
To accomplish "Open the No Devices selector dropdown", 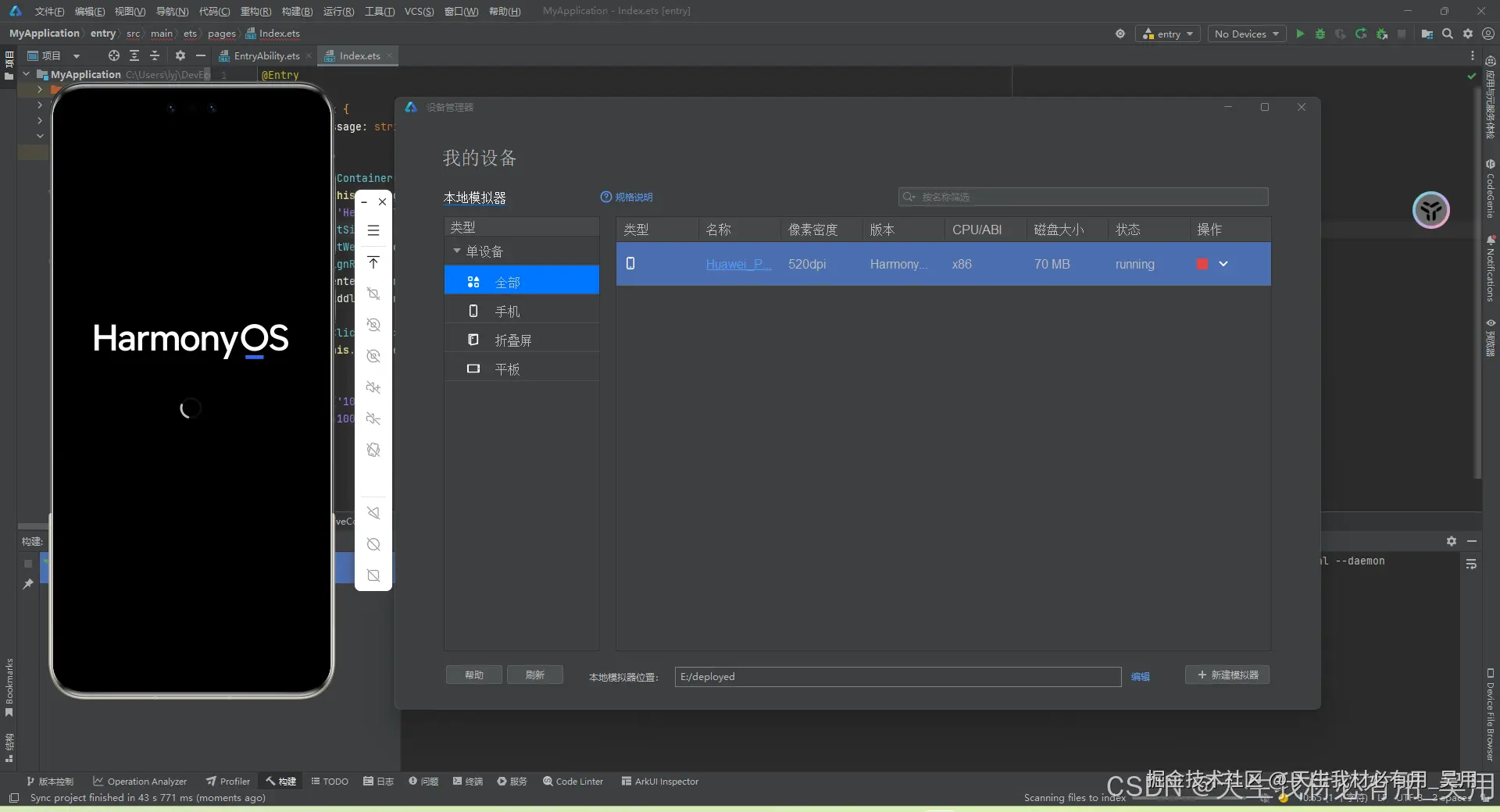I will click(1247, 34).
